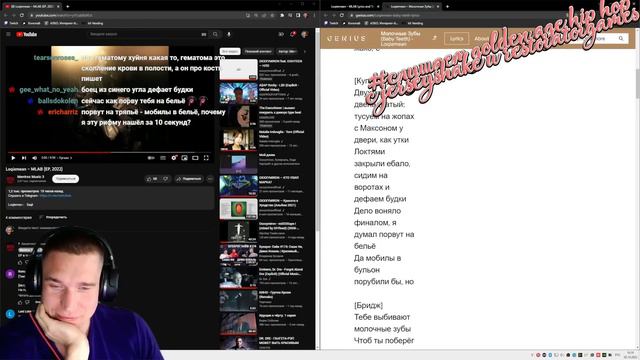This screenshot has height=360, width=640.
Task: Select the second related-content filter chip
Action: pos(258,51)
